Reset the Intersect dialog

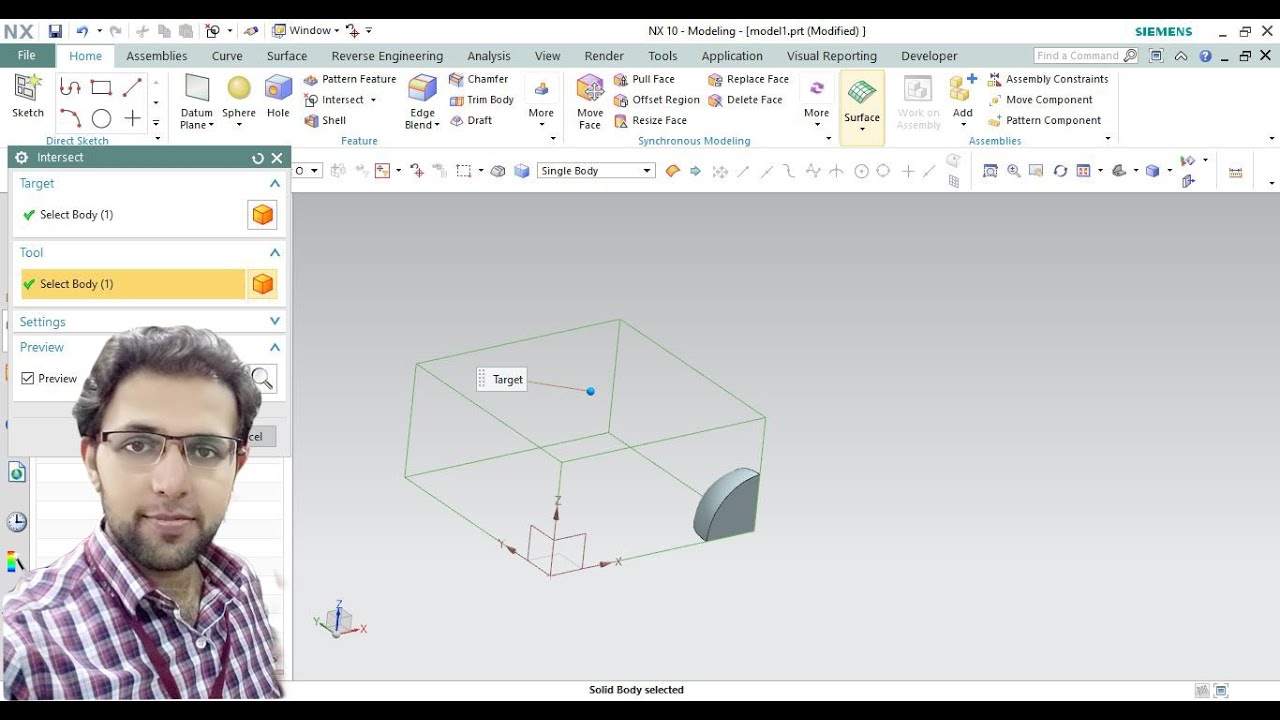[x=258, y=158]
